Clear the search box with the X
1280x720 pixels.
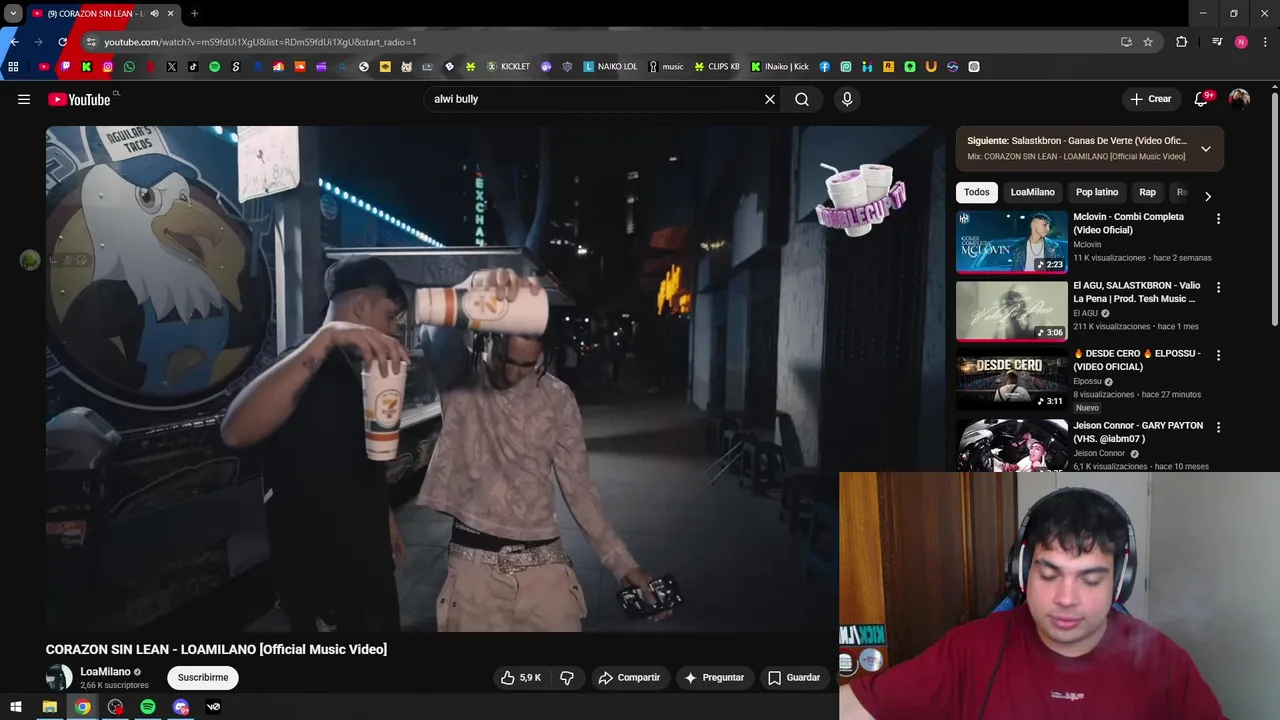(770, 99)
